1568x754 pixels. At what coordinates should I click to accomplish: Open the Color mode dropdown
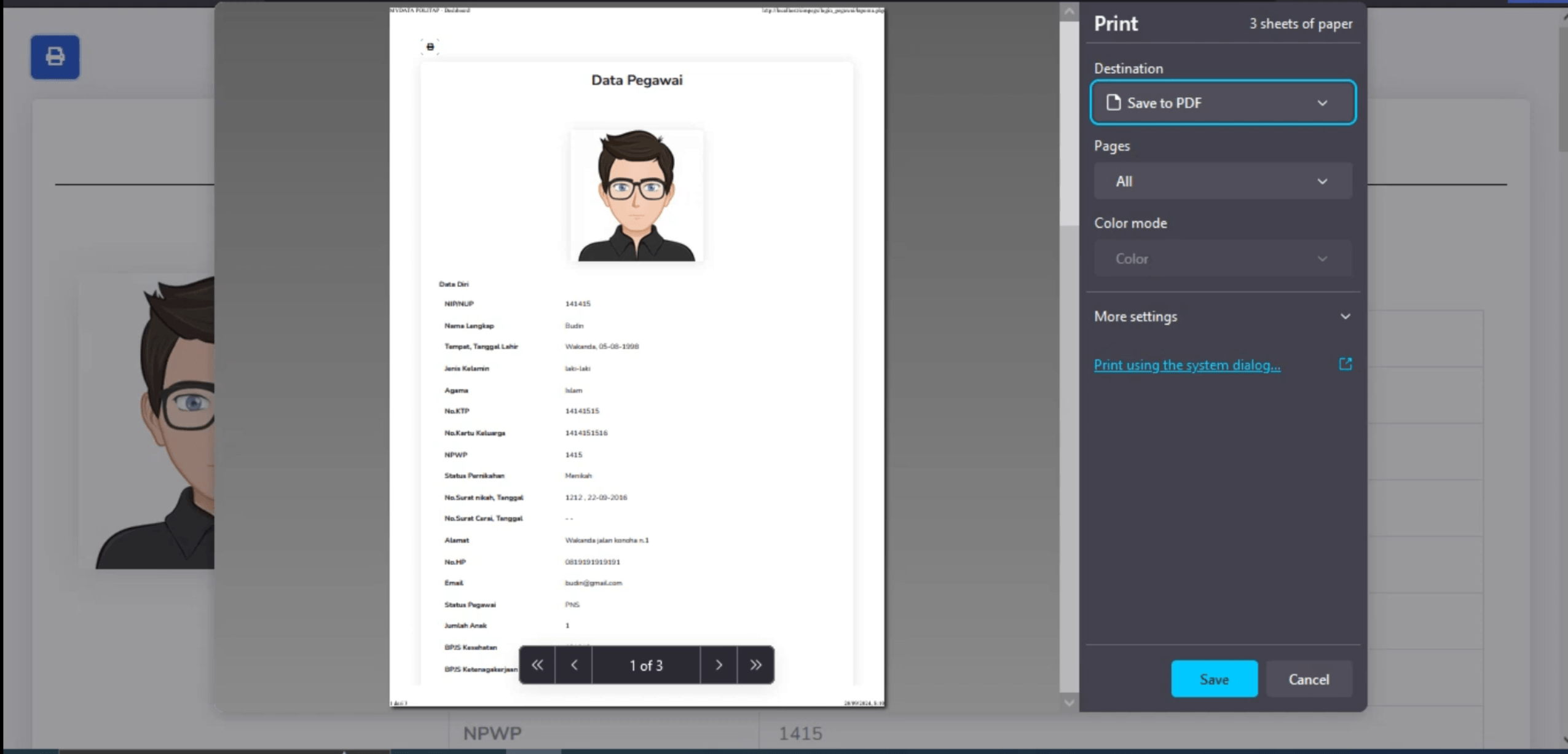tap(1223, 259)
